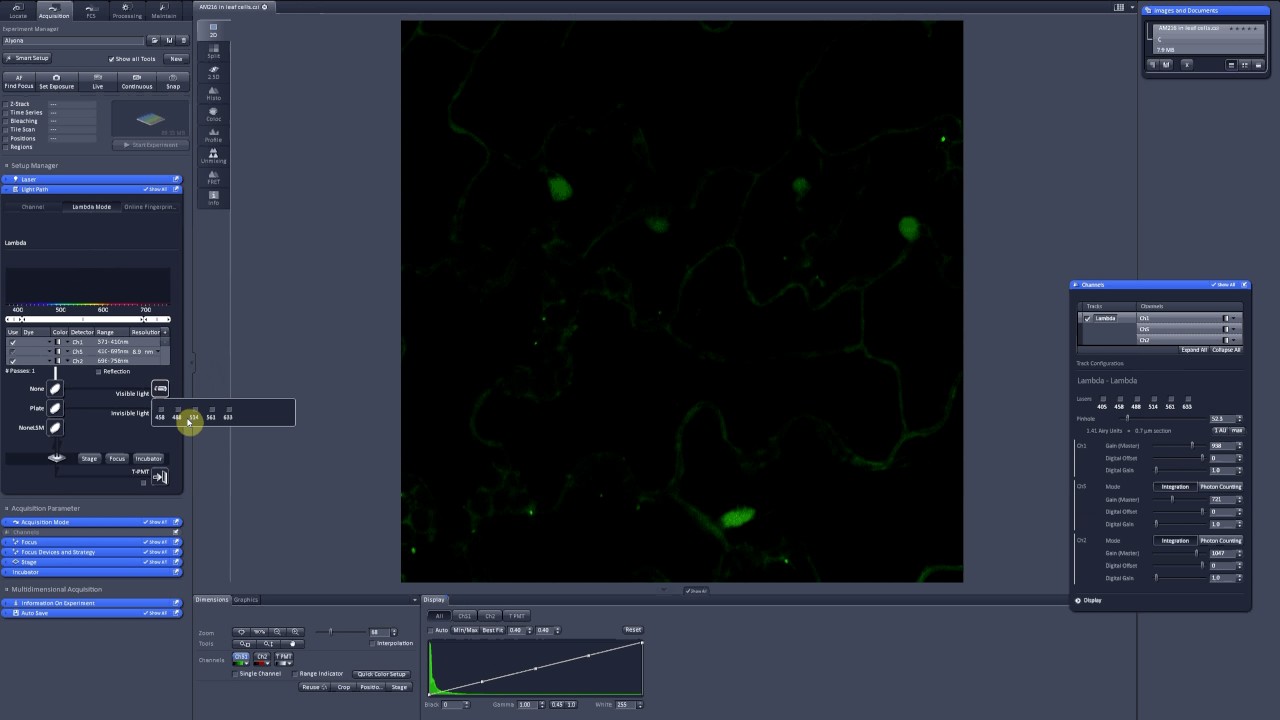This screenshot has height=720, width=1280.
Task: Start Continuous acquisition
Action: (x=137, y=82)
